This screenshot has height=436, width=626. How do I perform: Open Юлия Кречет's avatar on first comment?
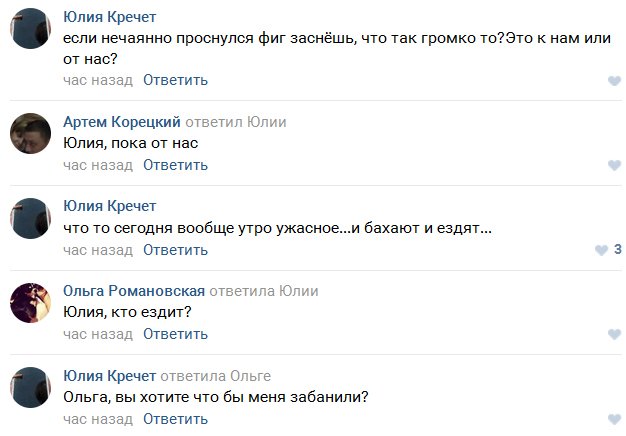point(30,29)
